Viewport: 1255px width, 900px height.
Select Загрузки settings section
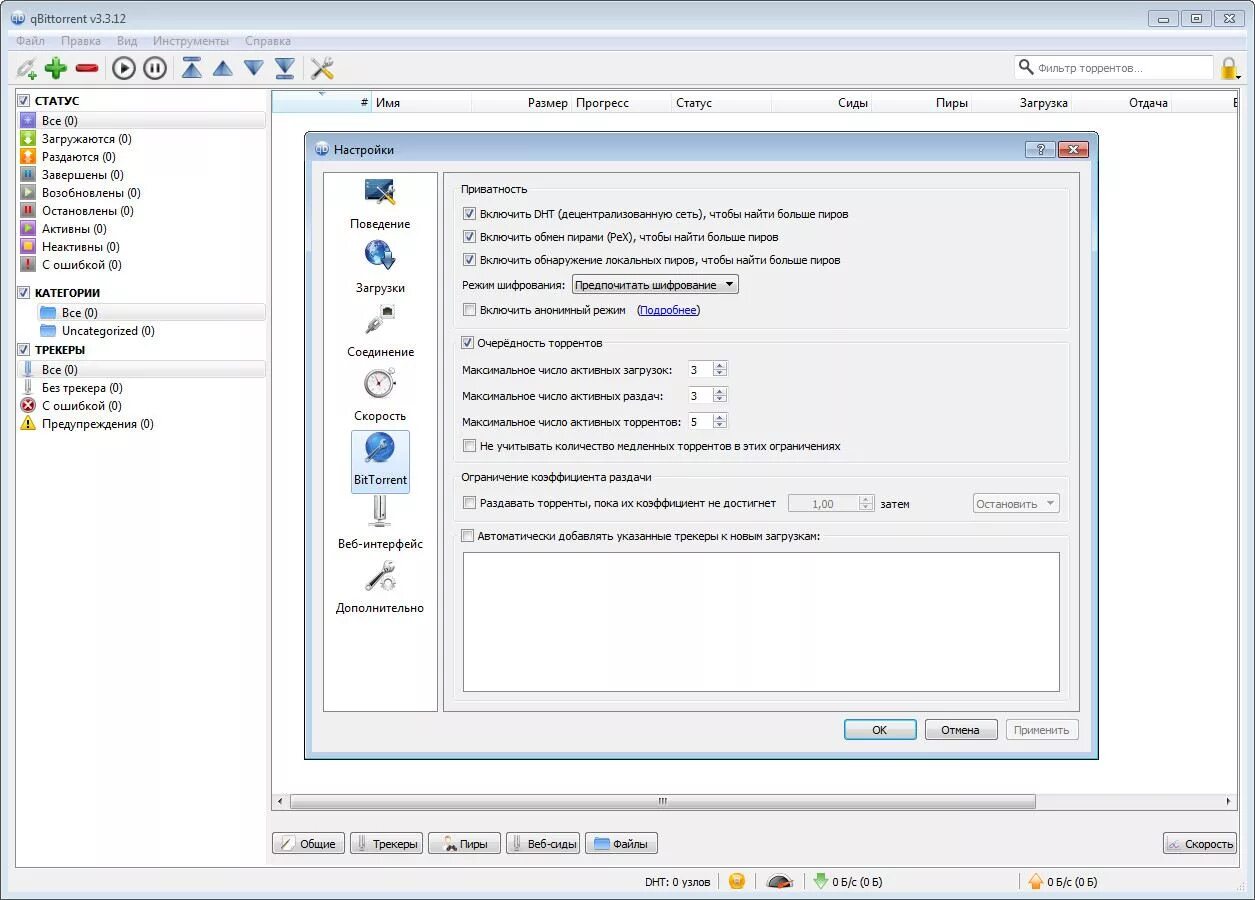coord(380,268)
